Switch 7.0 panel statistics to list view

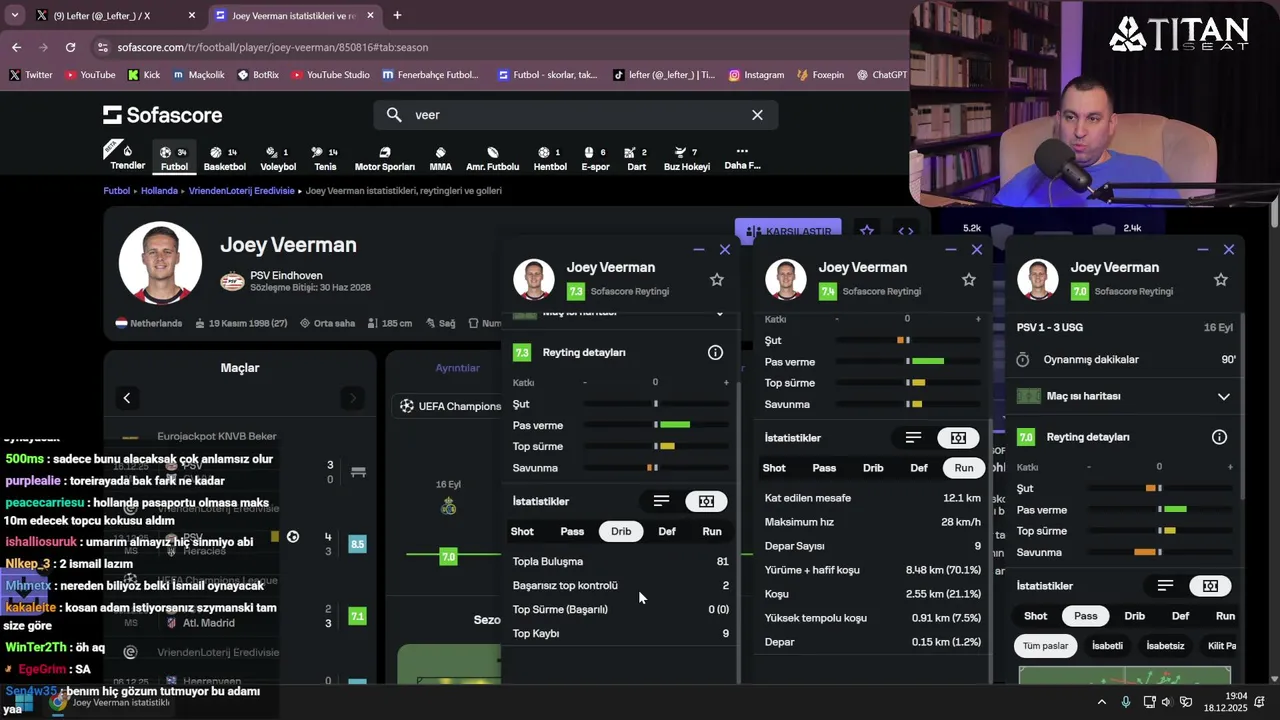click(x=1165, y=586)
